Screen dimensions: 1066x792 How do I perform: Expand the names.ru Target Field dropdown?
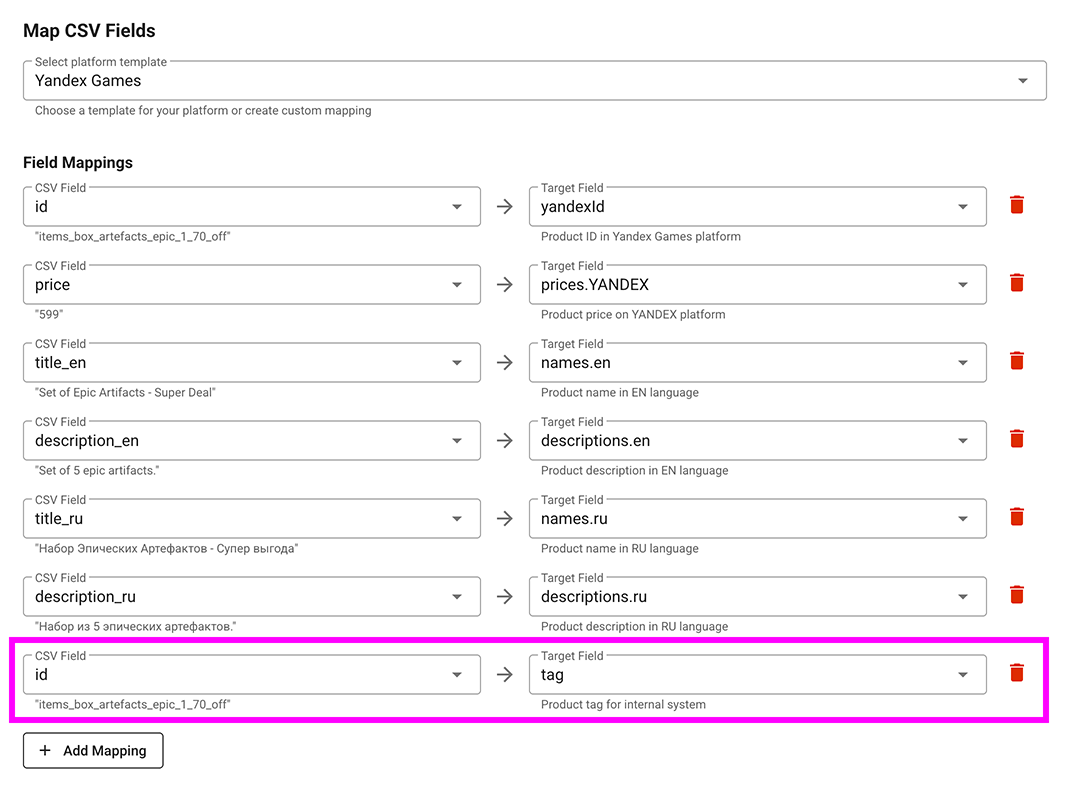757,519
